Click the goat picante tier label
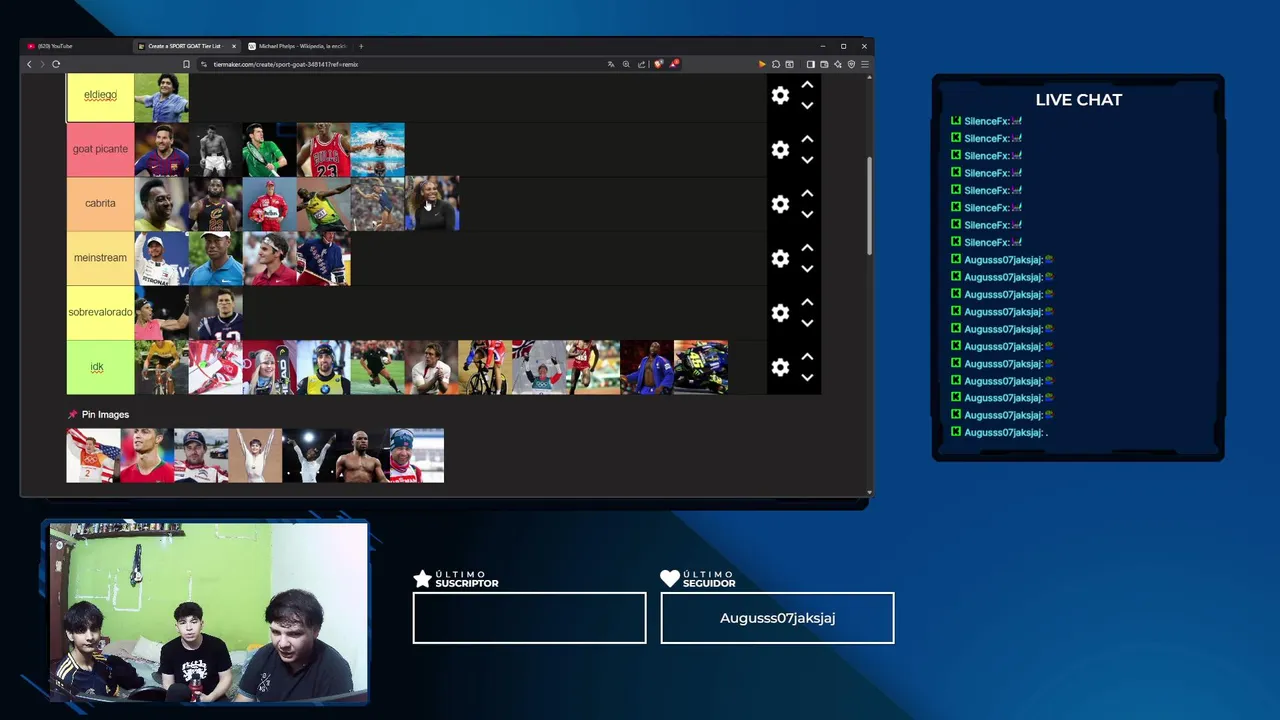This screenshot has width=1280, height=720. [100, 149]
